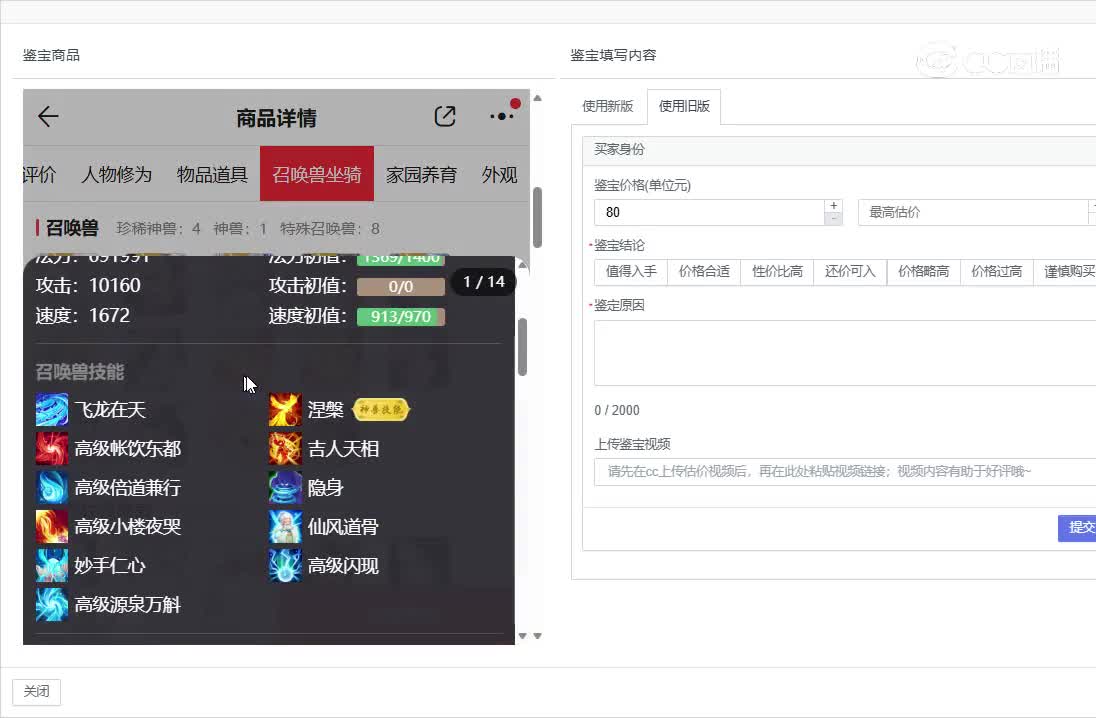The height and width of the screenshot is (718, 1096).
Task: Select the 仙风道骨 skill icon
Action: coord(285,526)
